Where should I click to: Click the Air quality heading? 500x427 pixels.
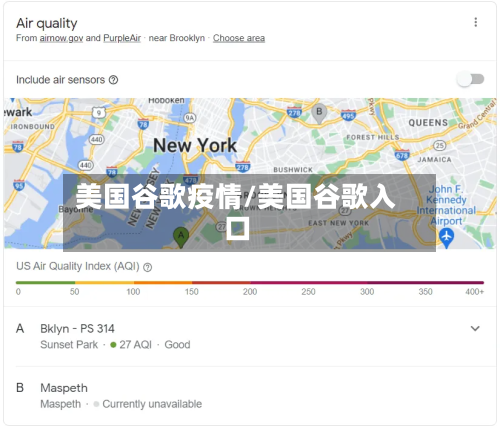point(47,23)
